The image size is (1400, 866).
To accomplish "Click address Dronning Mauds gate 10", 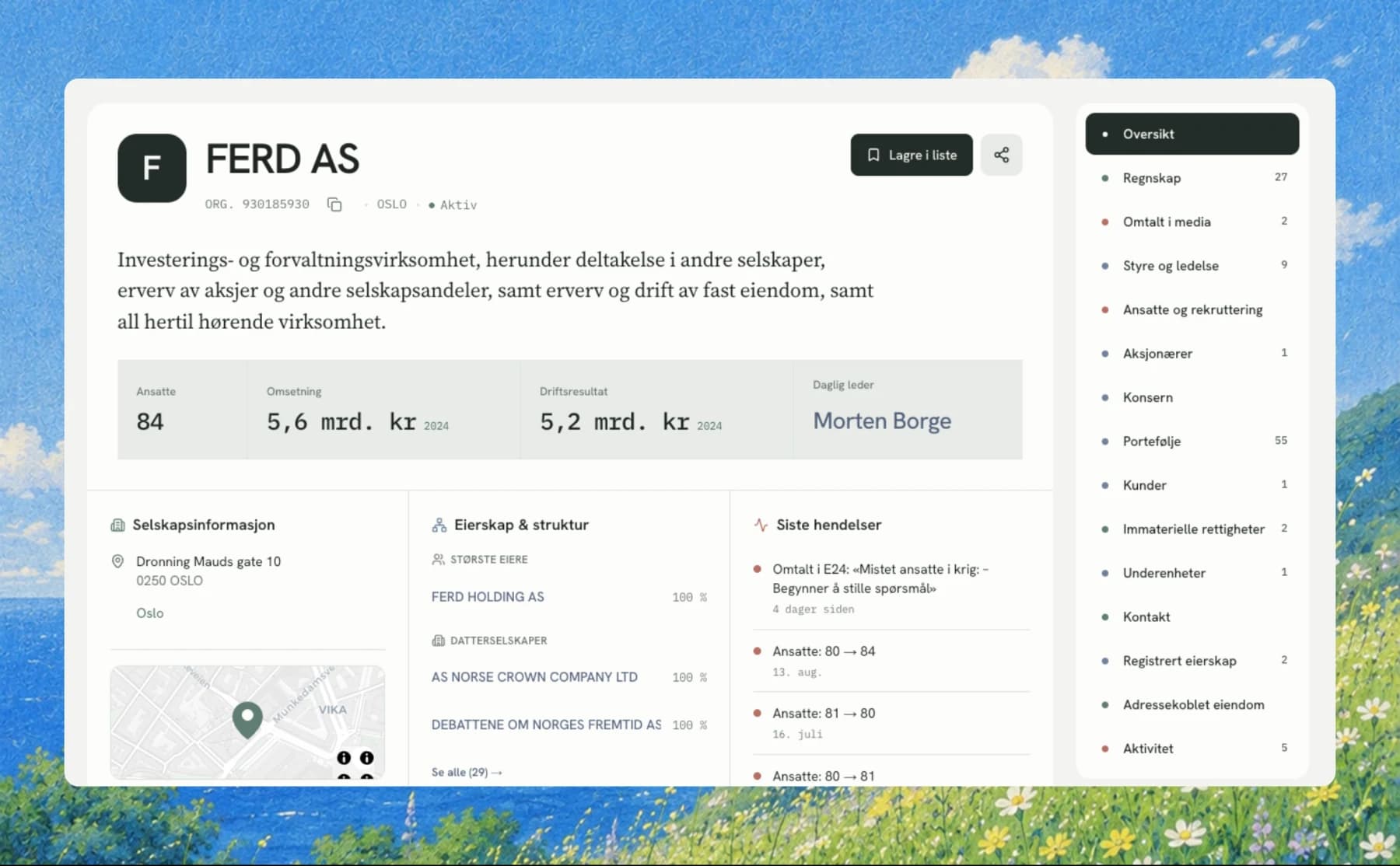I will pos(208,561).
